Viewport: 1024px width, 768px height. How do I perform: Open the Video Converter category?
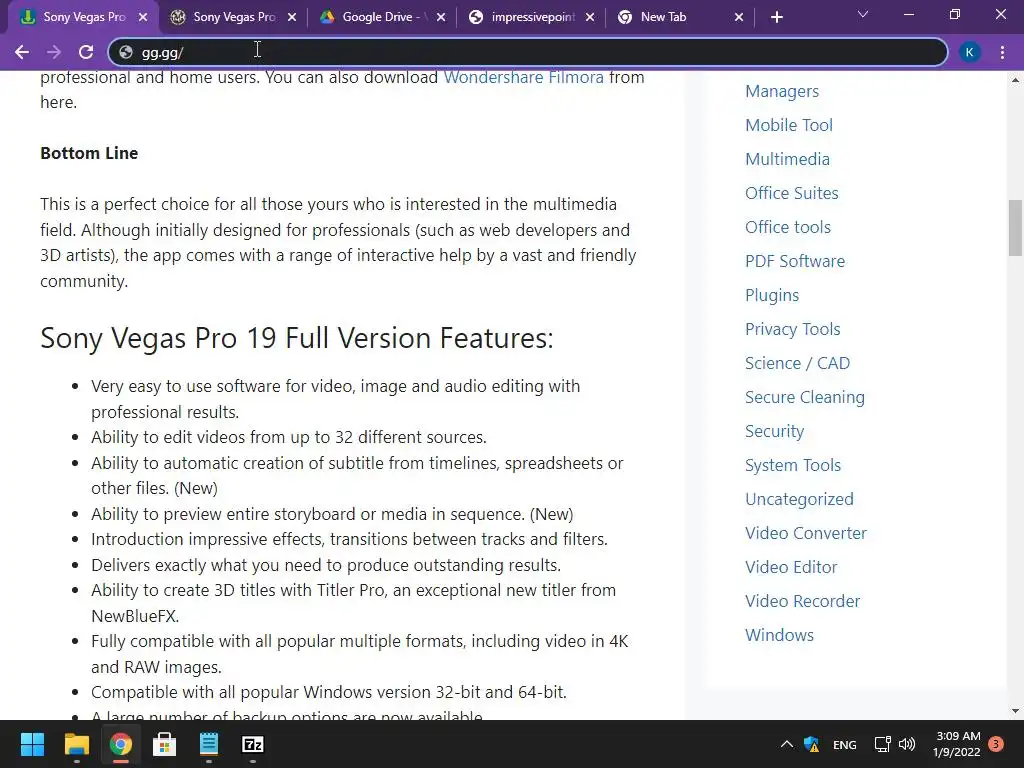point(806,533)
